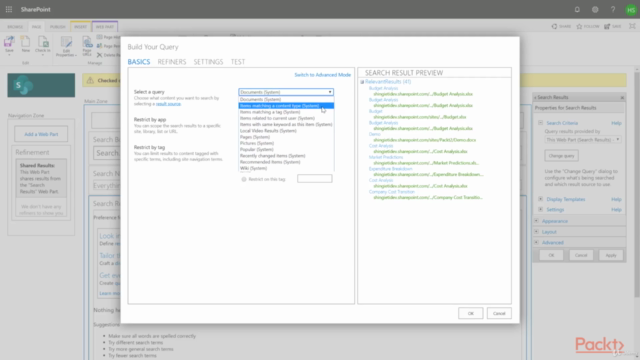
Task: Click the page vertical scrollbar
Action: (637, 184)
